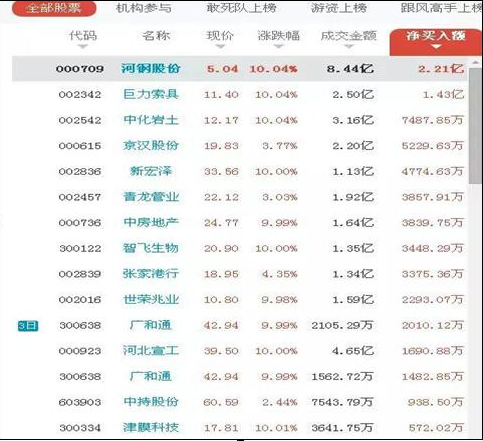Click stock code 002839

click(x=80, y=274)
